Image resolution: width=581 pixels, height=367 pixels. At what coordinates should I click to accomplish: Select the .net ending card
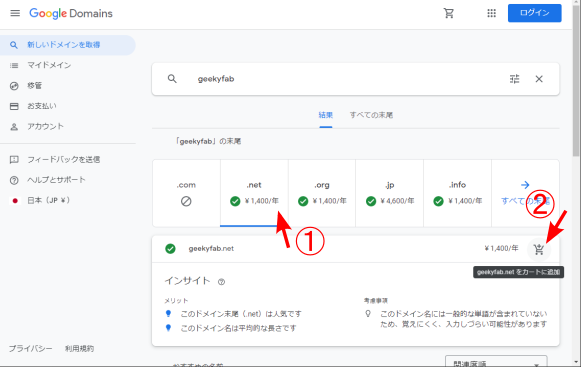[x=254, y=193]
